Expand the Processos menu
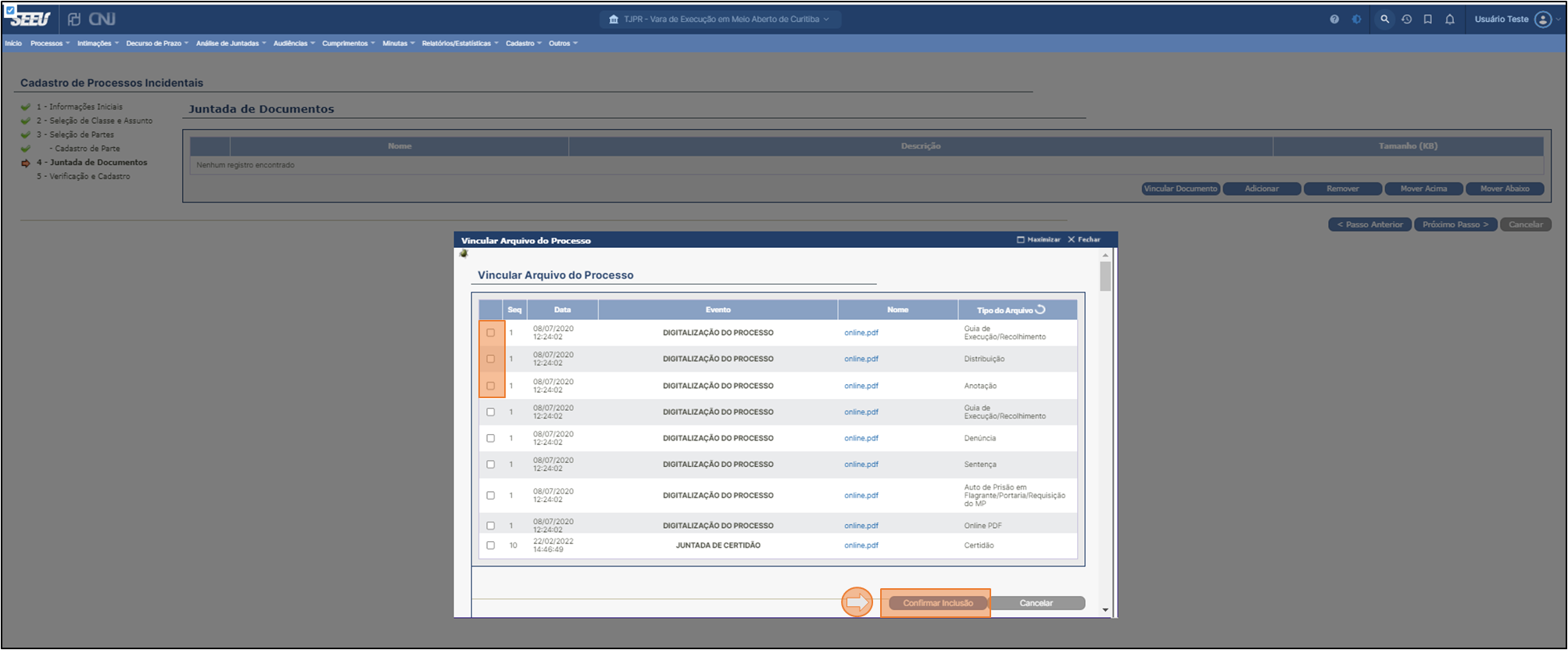The height and width of the screenshot is (650, 1568). coord(50,44)
